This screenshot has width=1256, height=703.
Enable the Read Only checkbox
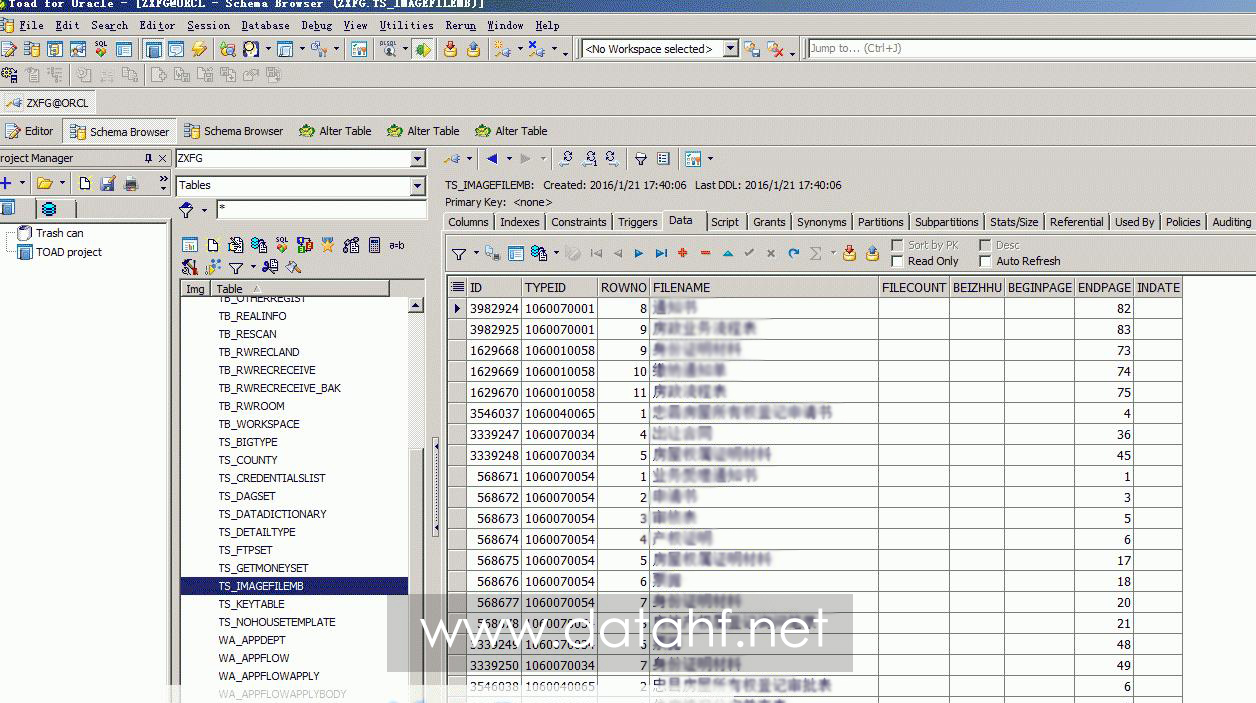tap(897, 261)
